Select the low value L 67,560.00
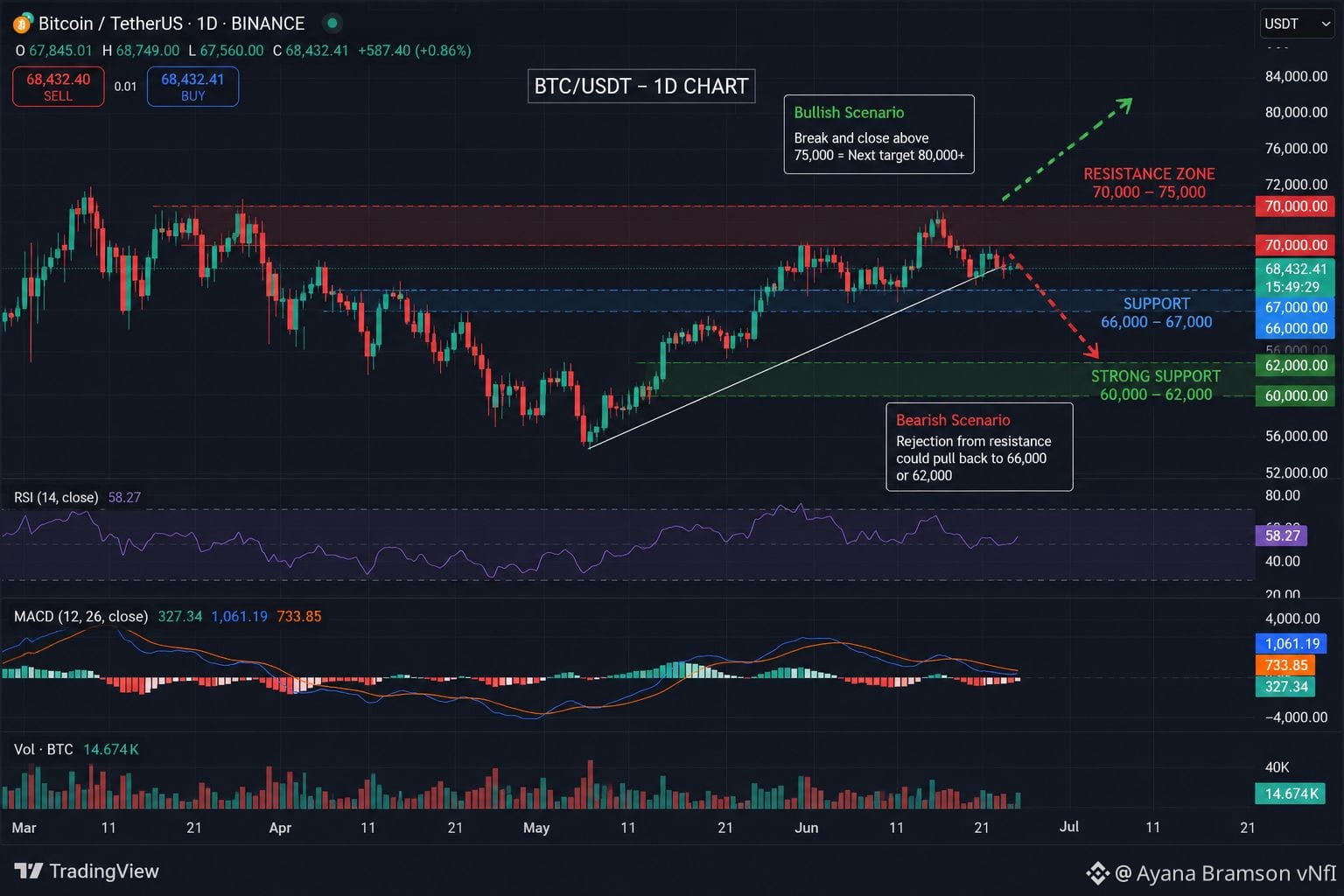The height and width of the screenshot is (896, 1344). point(226,51)
